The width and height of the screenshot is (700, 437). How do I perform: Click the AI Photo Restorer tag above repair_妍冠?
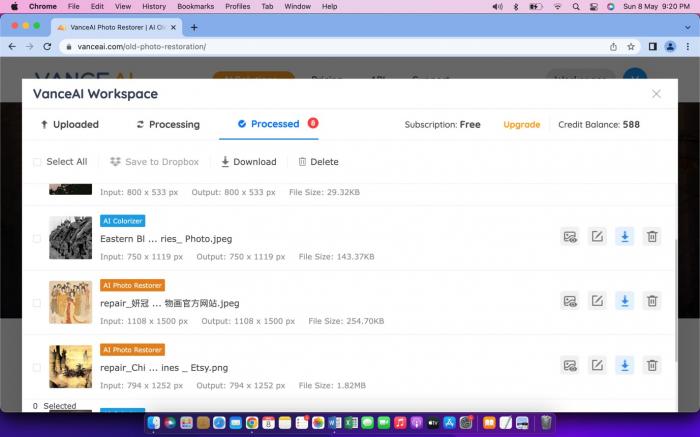[x=132, y=285]
